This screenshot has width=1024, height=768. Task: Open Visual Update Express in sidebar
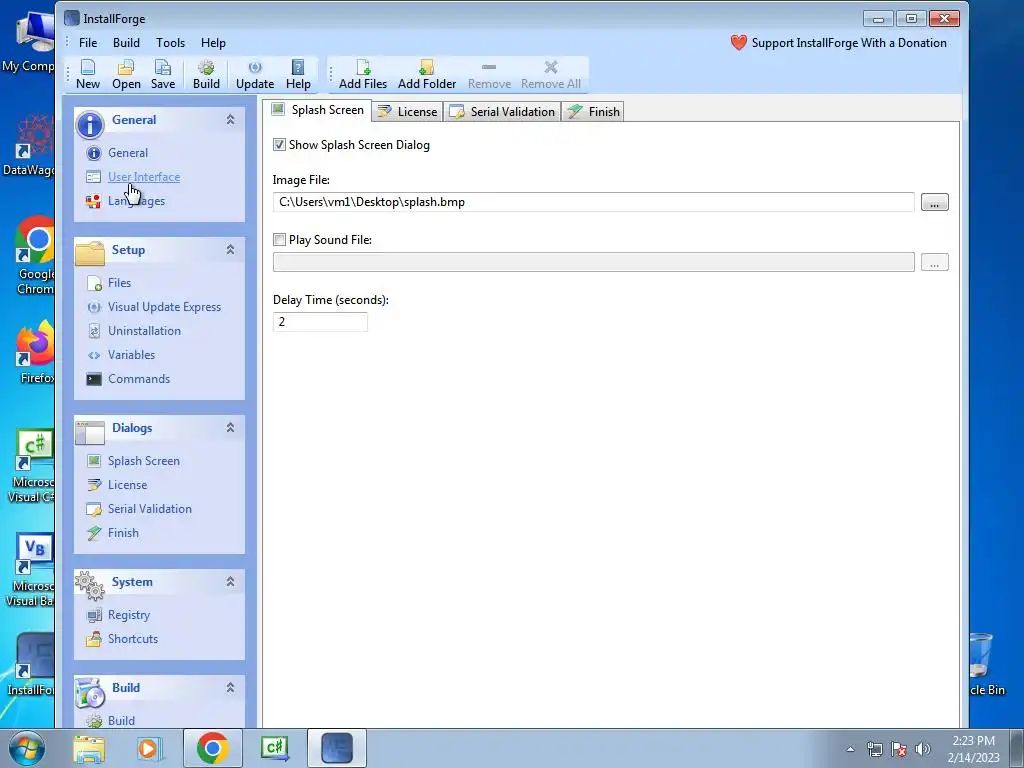165,307
